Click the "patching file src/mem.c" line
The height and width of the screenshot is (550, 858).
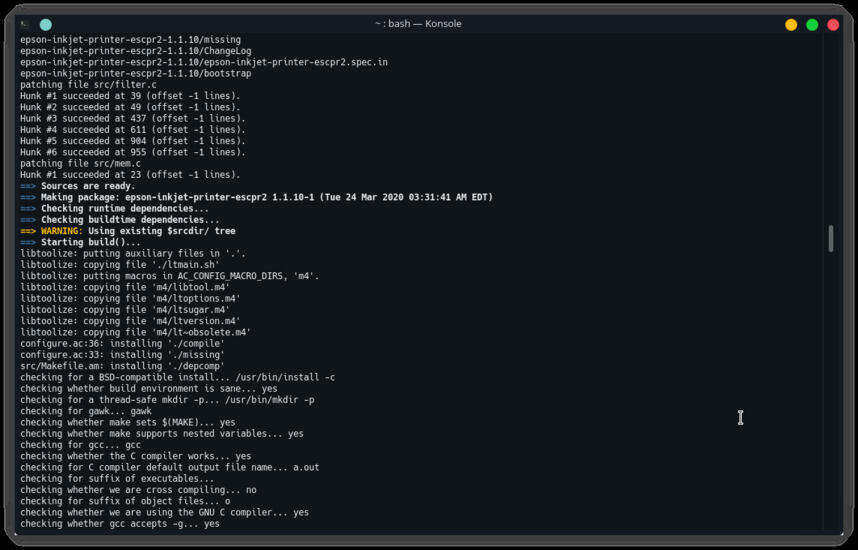click(80, 164)
